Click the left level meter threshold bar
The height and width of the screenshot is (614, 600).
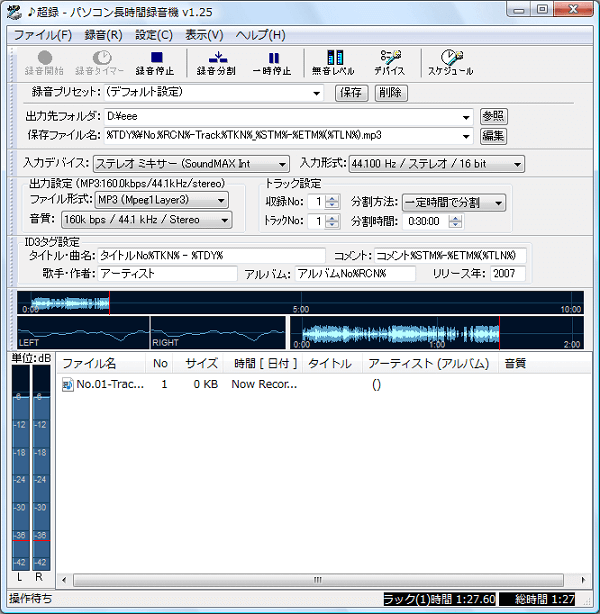[x=21, y=541]
